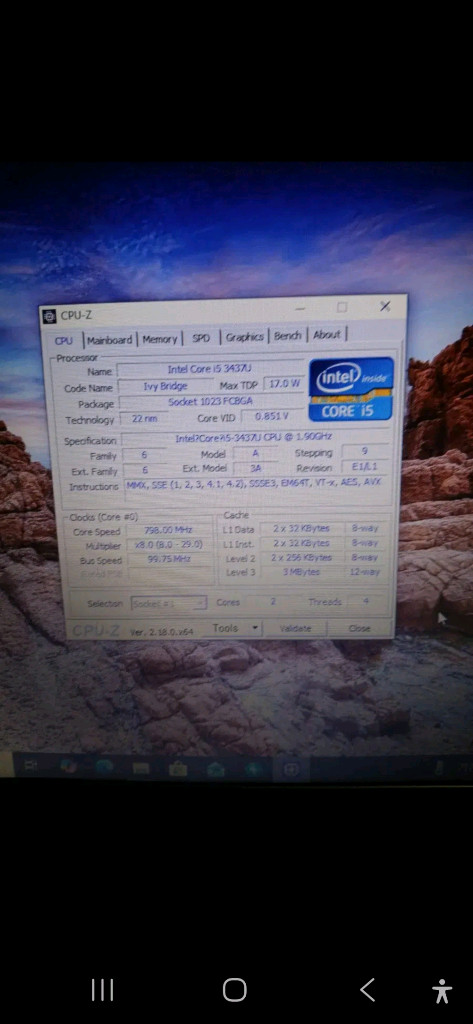
Task: Click the Ext. Model value '3A'
Action: [x=255, y=468]
